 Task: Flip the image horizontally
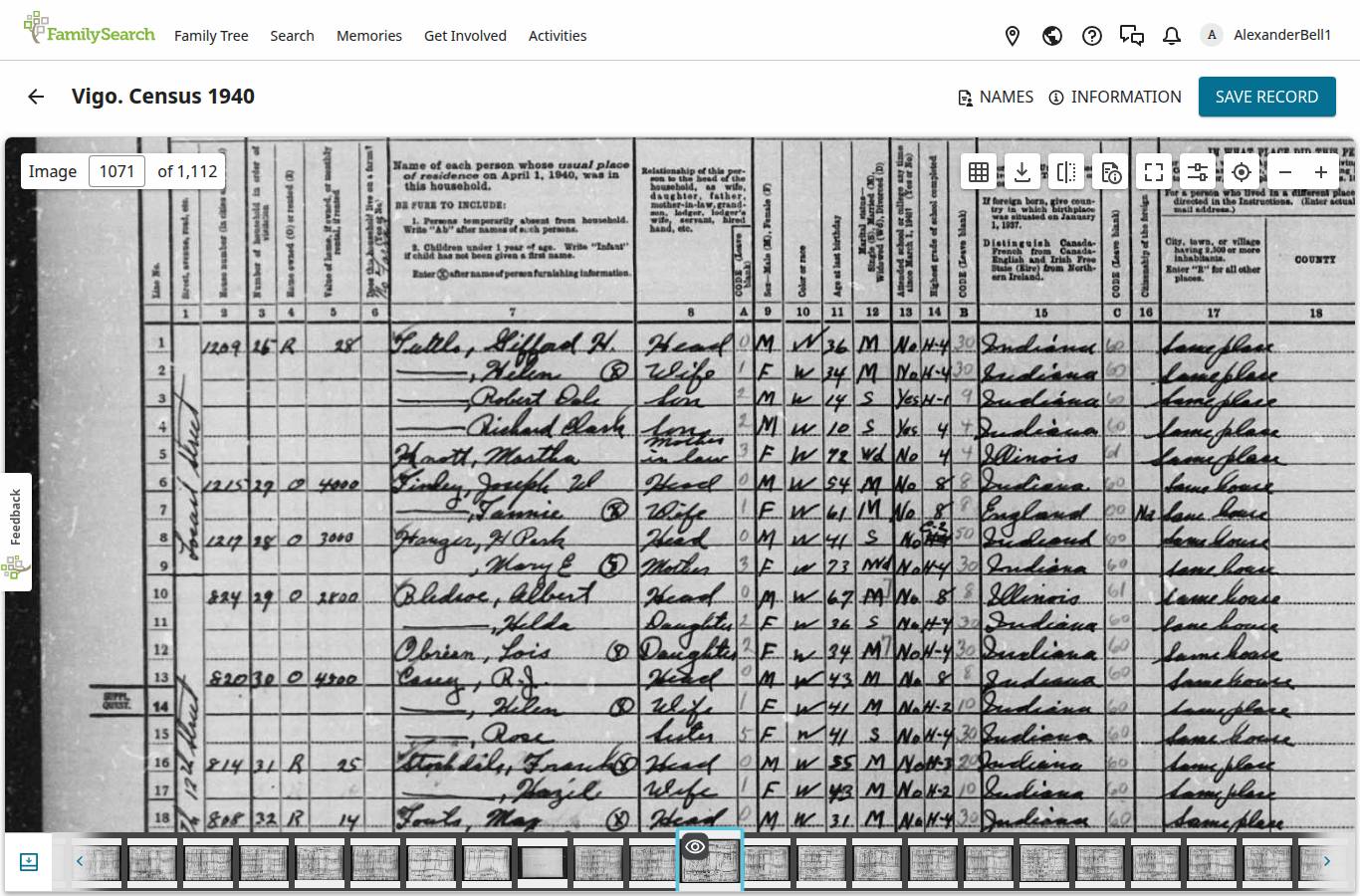tap(1066, 171)
